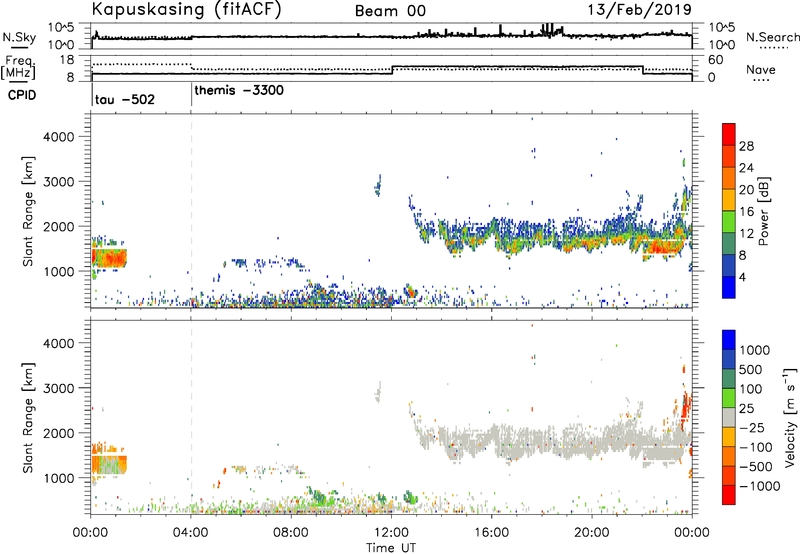800x554 pixels.
Task: Select the -1000 label on Velocity color bar
Action: (759, 486)
